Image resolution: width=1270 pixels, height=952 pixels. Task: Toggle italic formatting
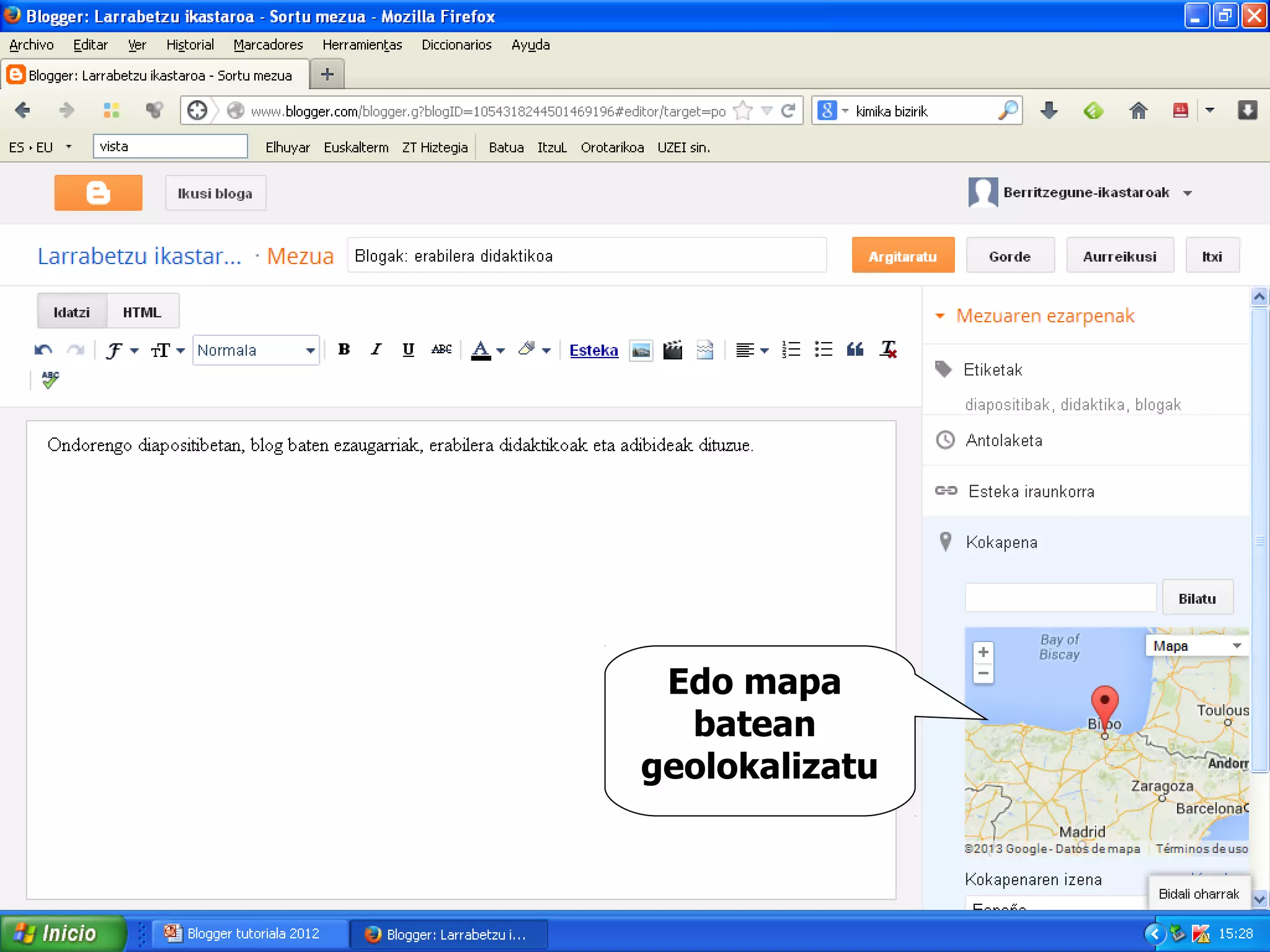[x=376, y=350]
